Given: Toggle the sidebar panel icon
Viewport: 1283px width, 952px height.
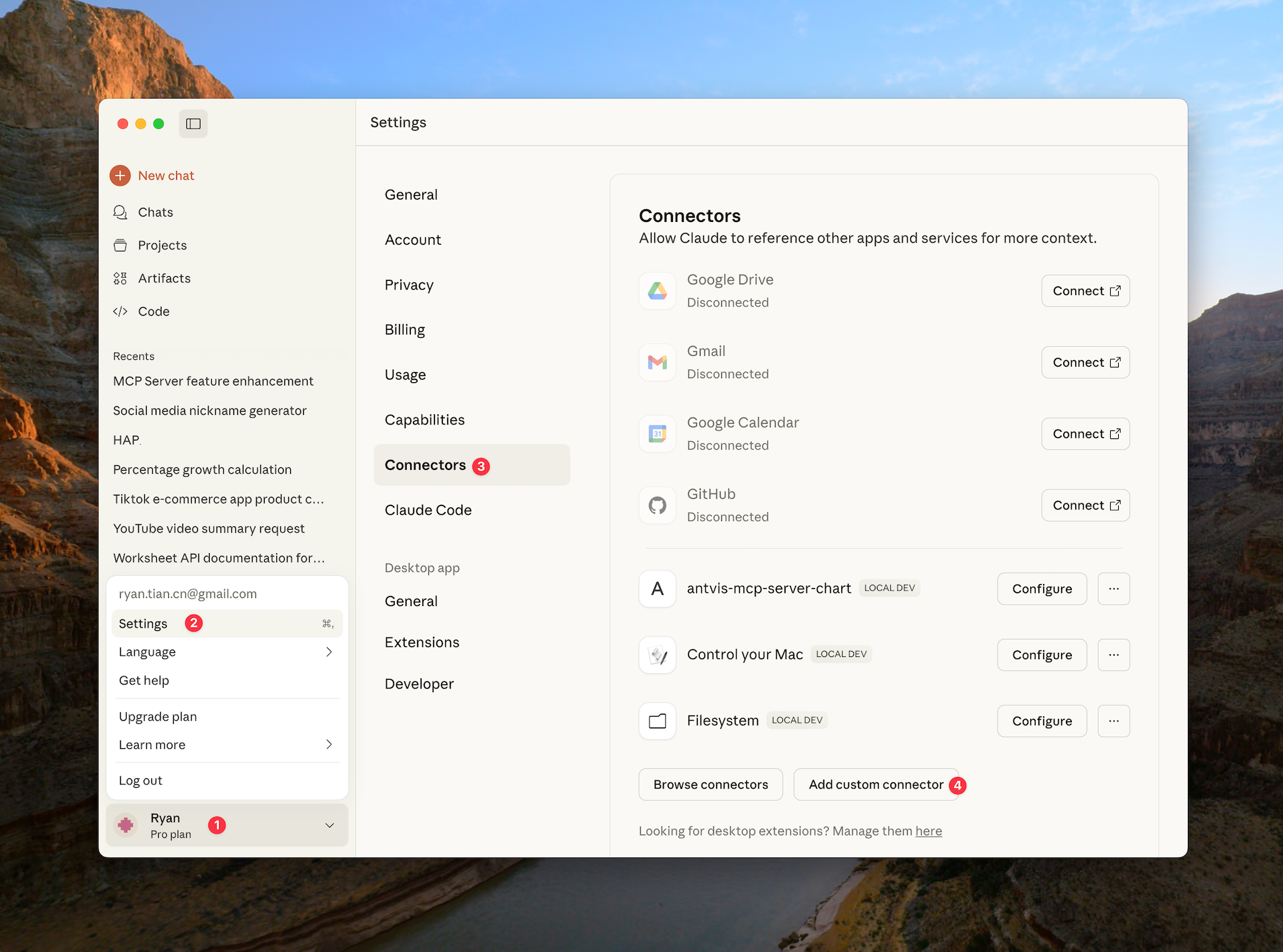Looking at the screenshot, I should 193,124.
